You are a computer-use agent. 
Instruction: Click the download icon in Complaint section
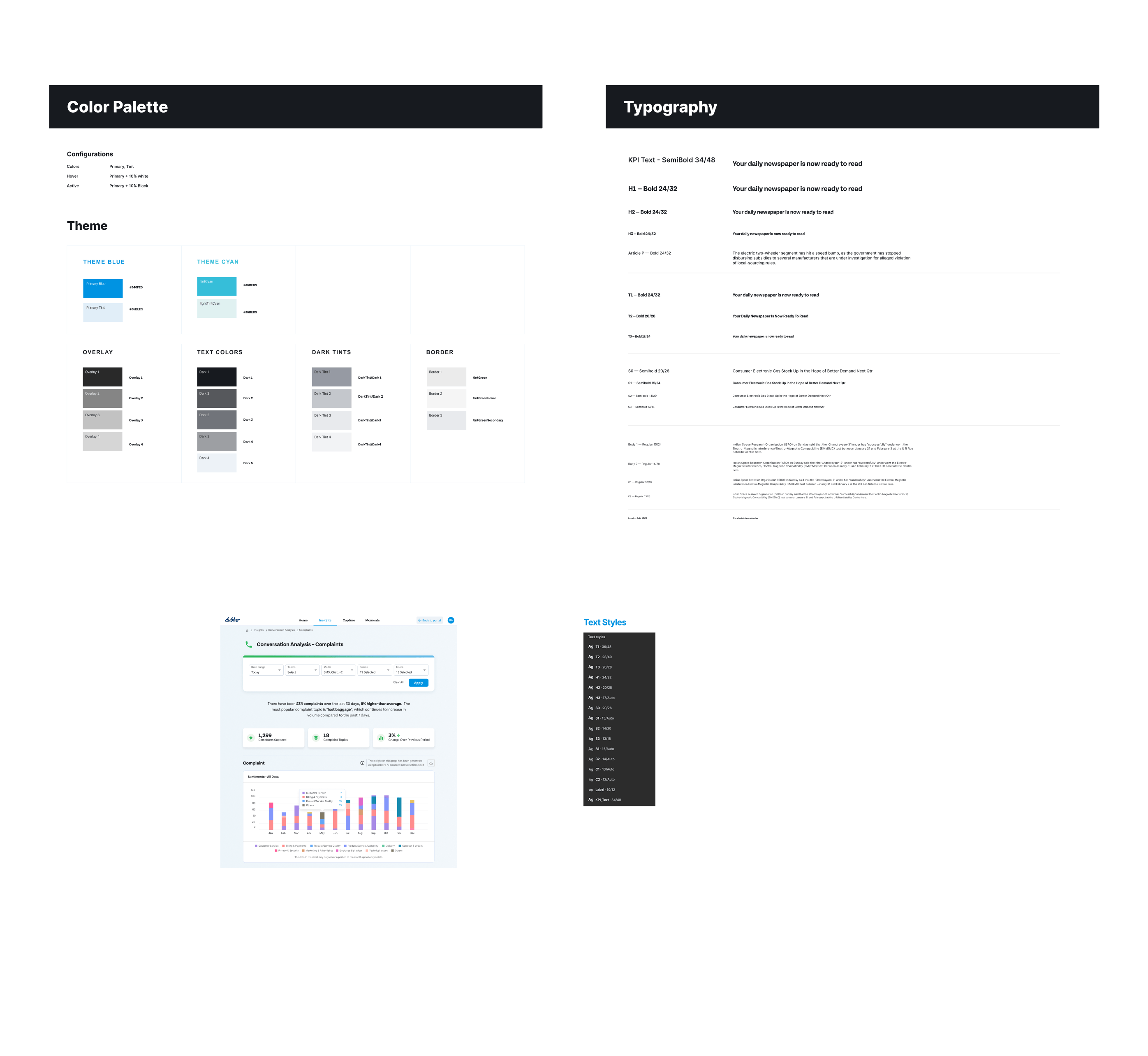(x=431, y=763)
